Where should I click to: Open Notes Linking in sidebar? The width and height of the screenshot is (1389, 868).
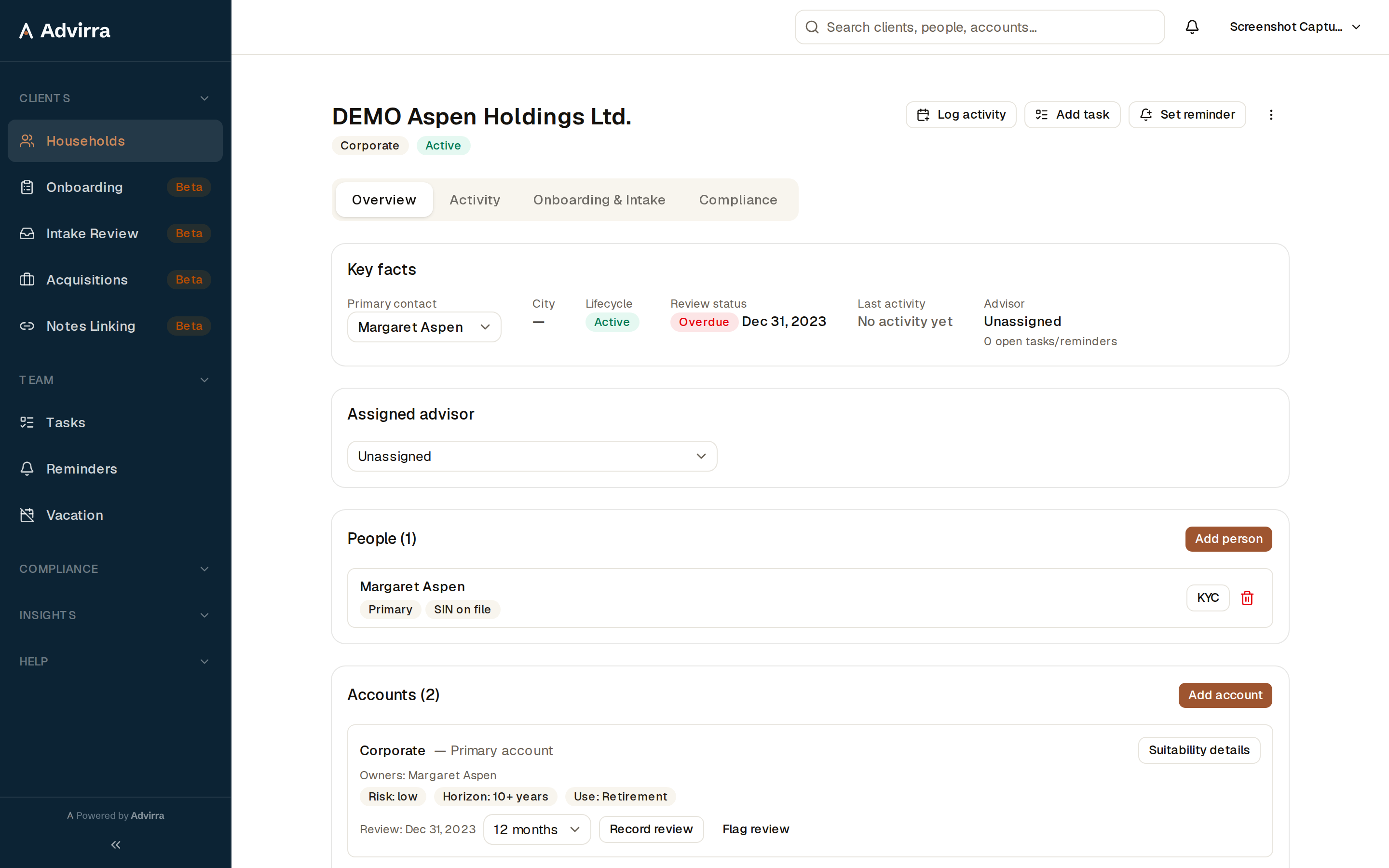(115, 326)
